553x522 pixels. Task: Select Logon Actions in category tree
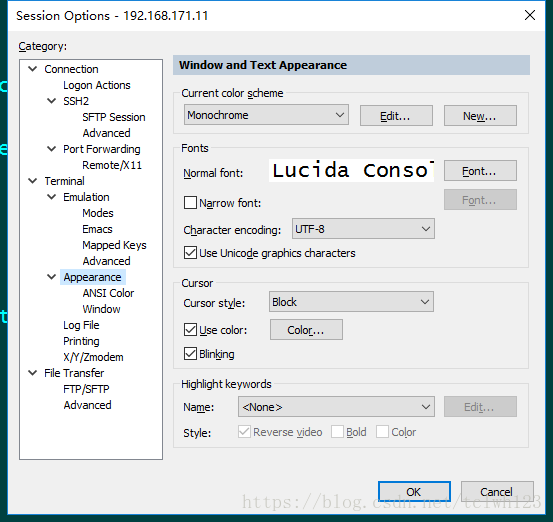click(97, 85)
